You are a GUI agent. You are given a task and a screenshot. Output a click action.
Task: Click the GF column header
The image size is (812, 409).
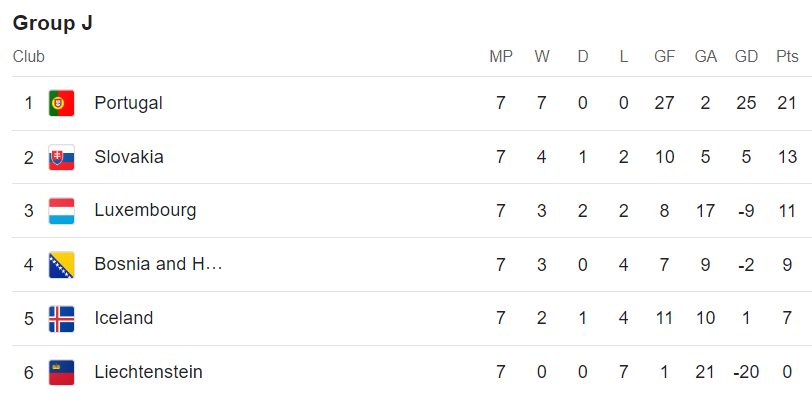pos(665,57)
